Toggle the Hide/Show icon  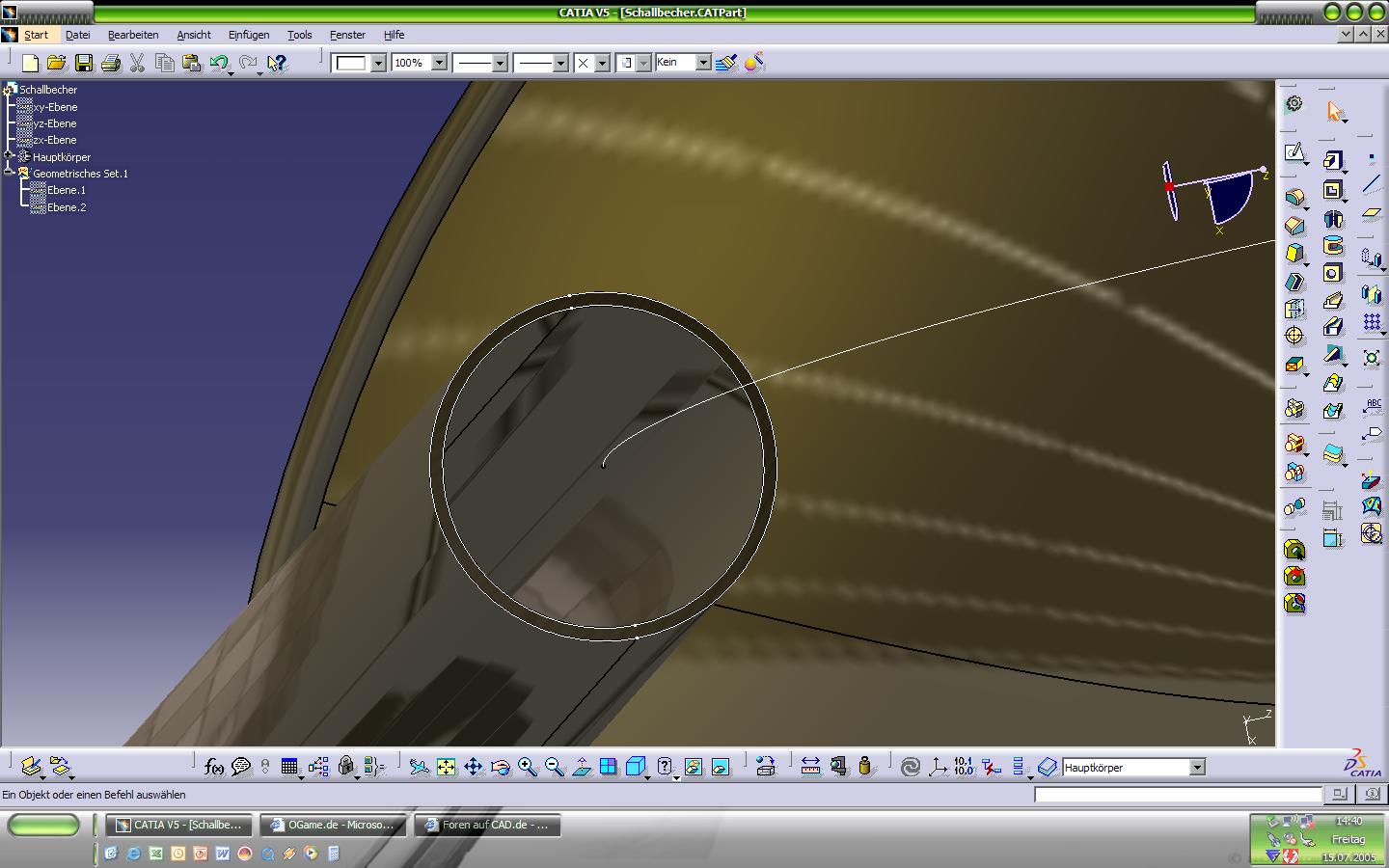693,767
